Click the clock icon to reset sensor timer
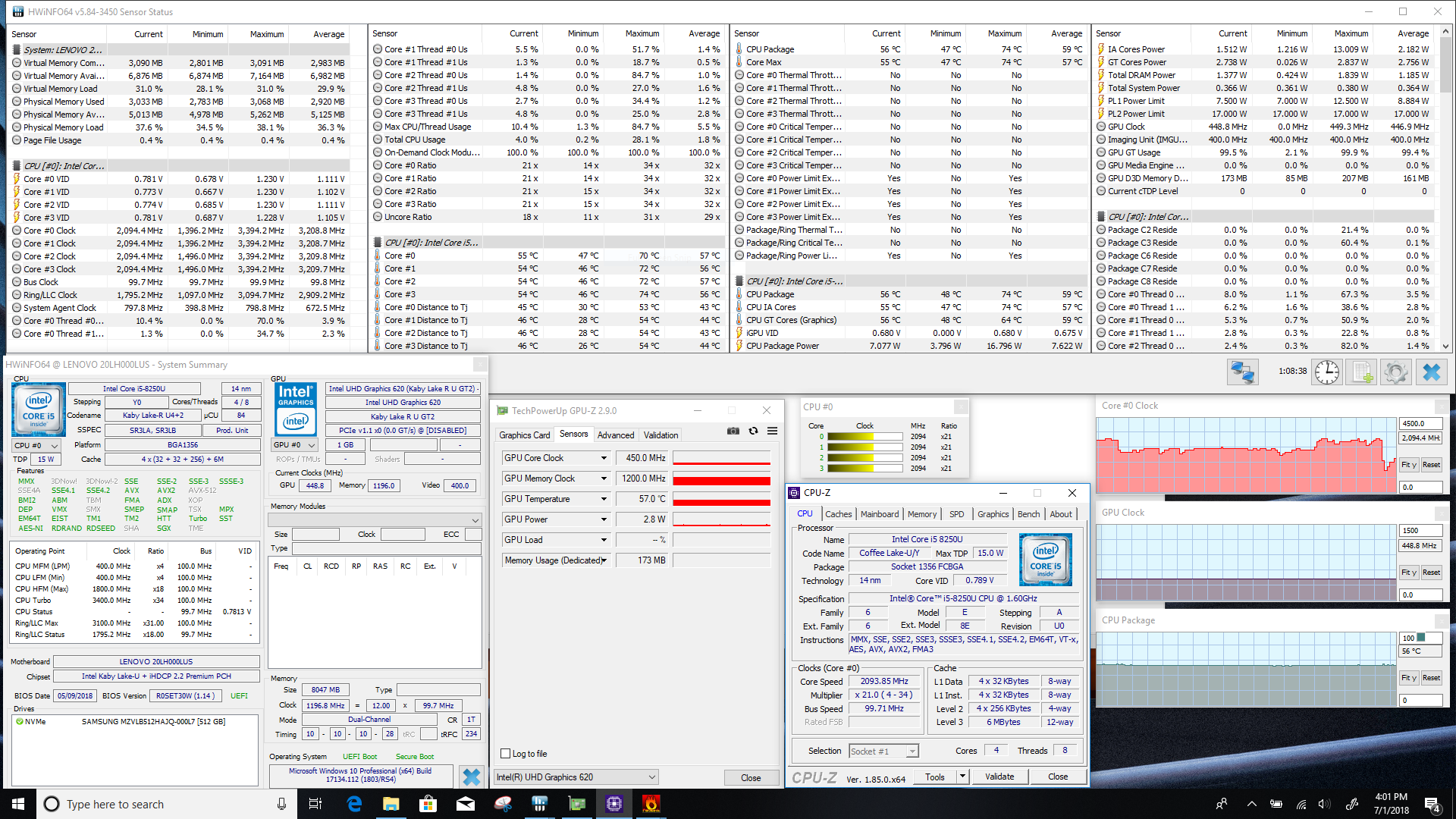 coord(1327,372)
